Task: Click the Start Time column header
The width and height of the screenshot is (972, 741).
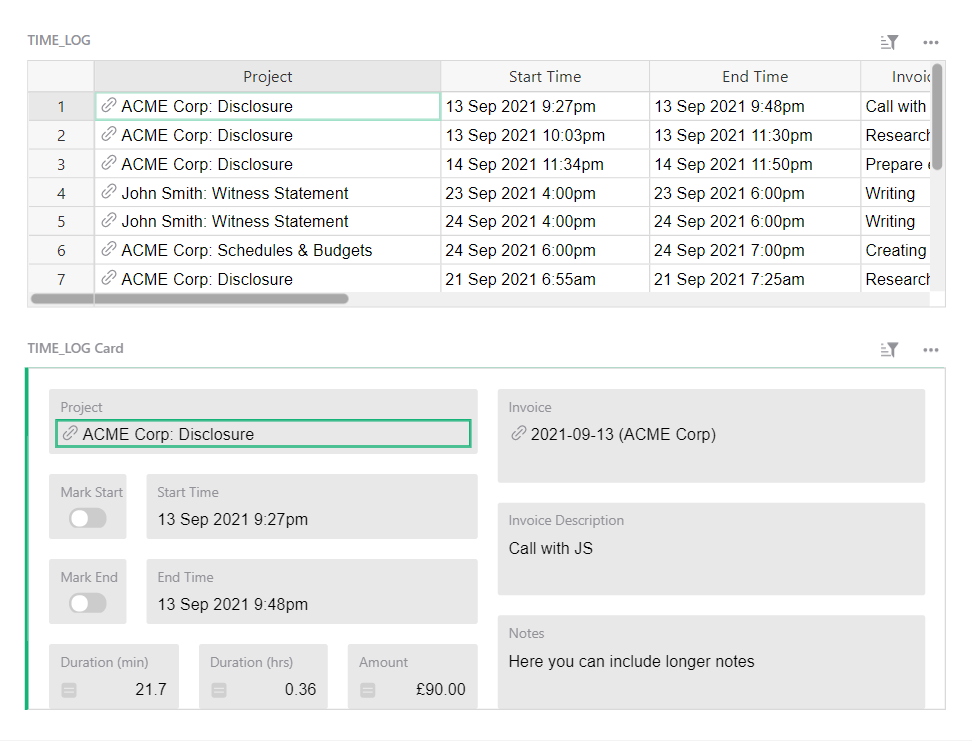Action: coord(544,76)
